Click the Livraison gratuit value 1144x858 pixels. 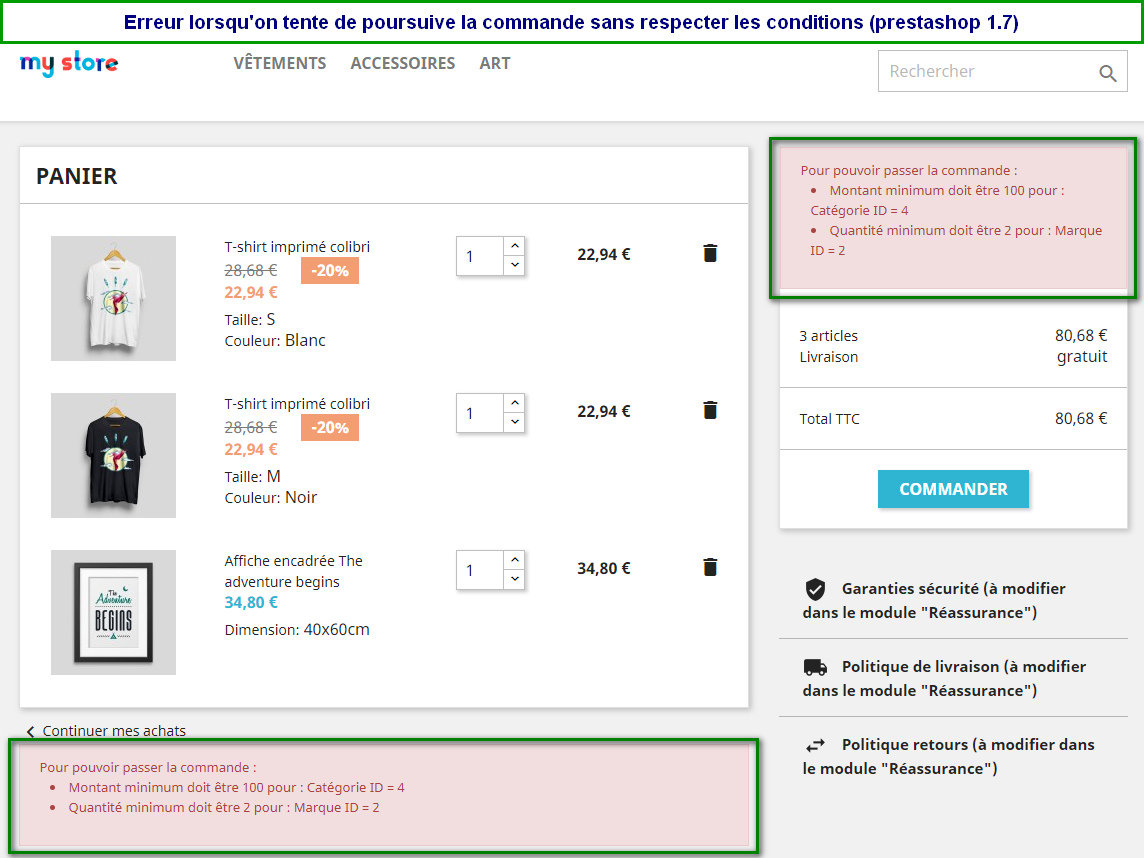1082,357
